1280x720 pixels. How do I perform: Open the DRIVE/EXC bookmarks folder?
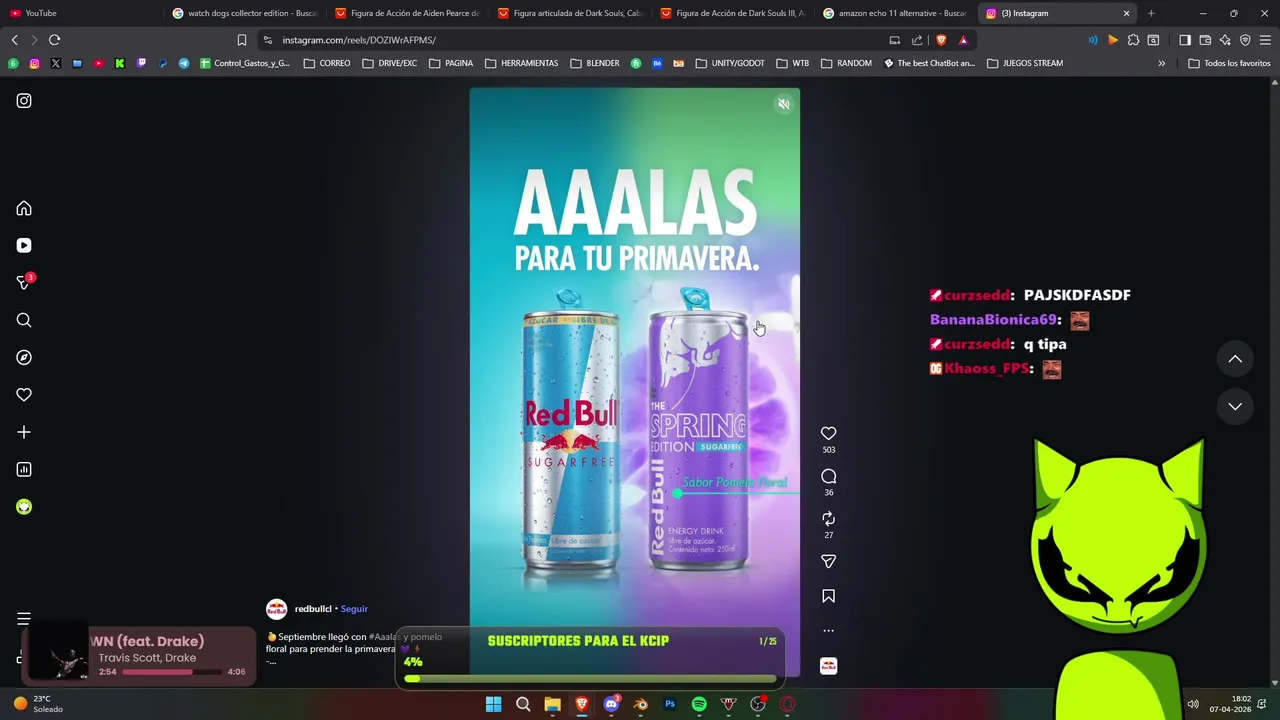pos(390,63)
